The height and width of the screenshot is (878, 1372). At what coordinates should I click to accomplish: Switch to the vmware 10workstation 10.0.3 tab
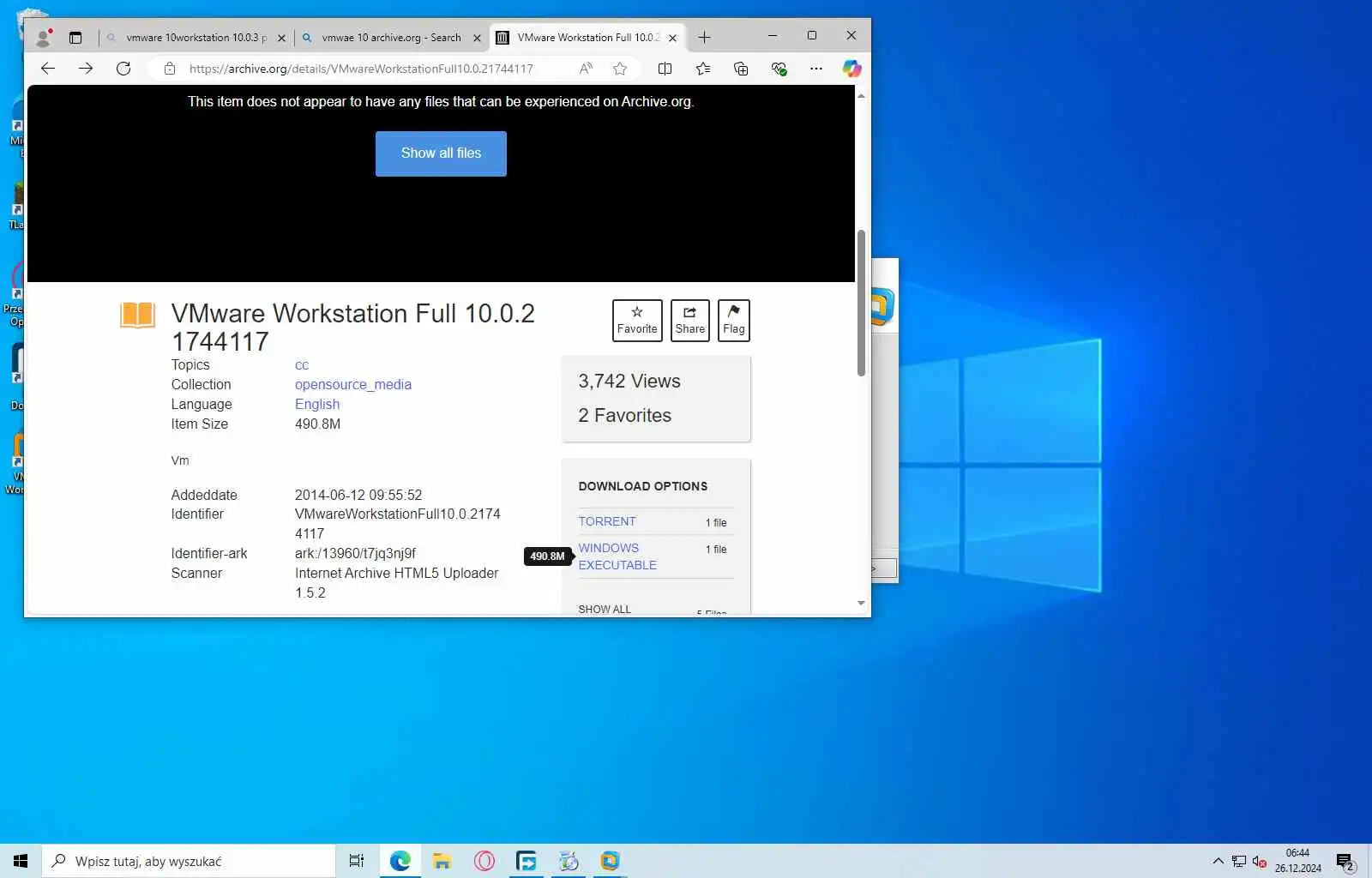pos(196,38)
